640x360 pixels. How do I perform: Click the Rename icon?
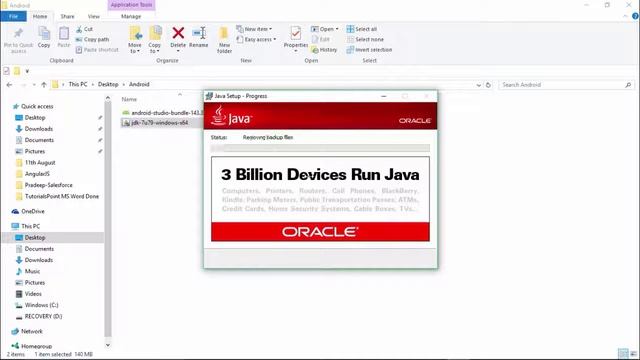pyautogui.click(x=199, y=33)
